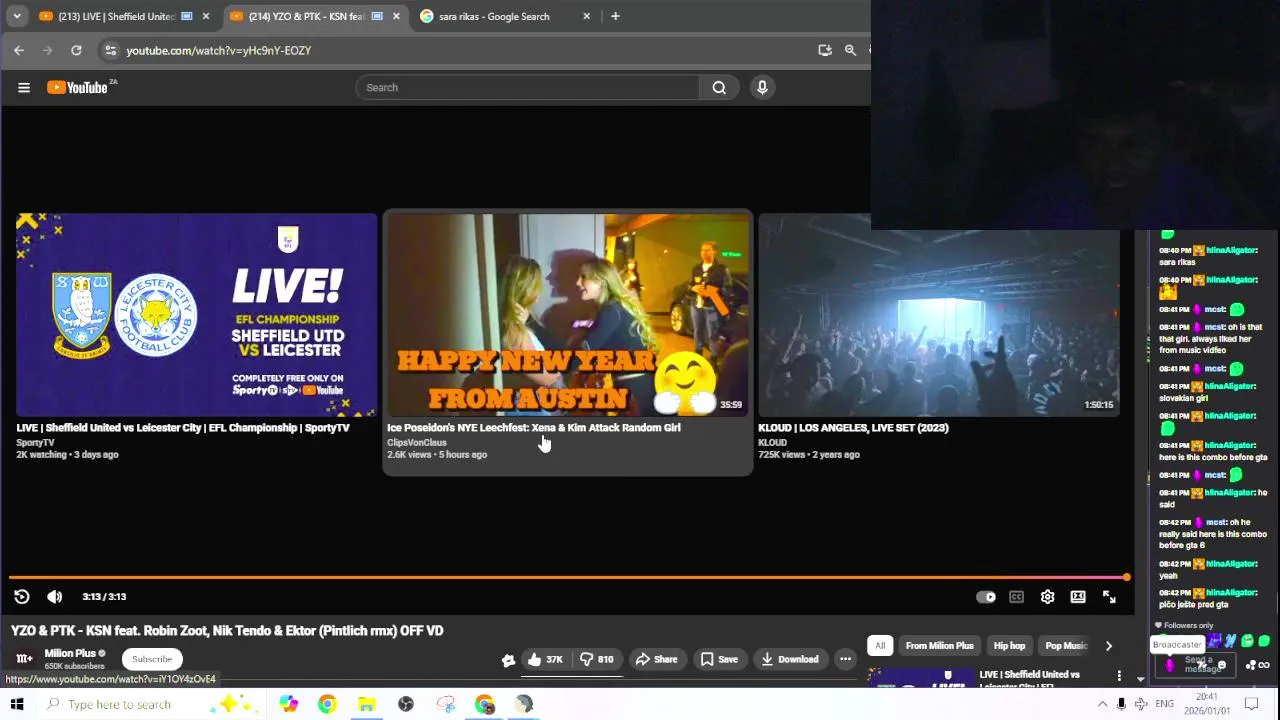Focus the YouTube search field
This screenshot has width=1280, height=720.
[528, 87]
